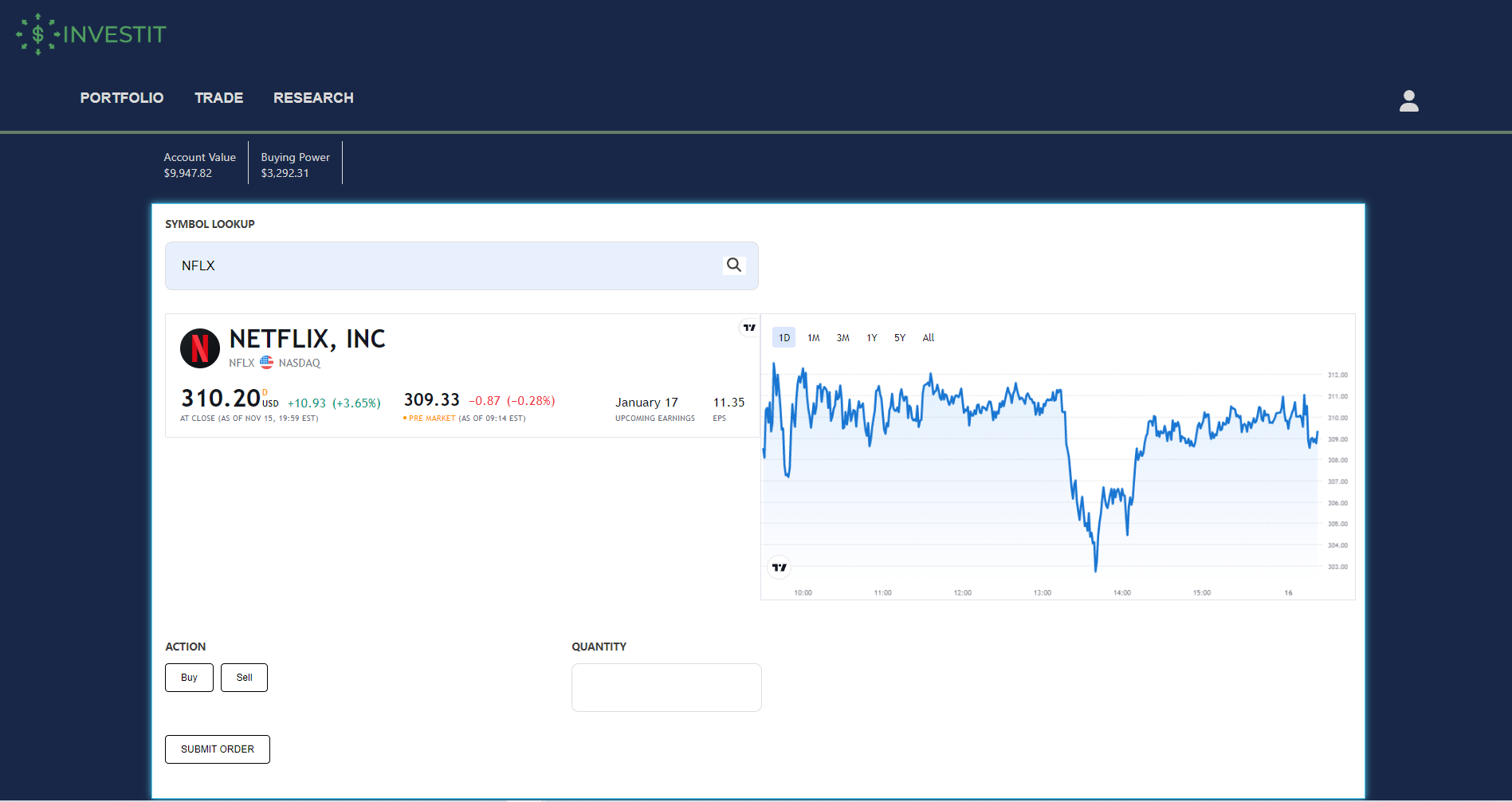
Task: Click the D market-status badge beside the price
Action: [x=263, y=391]
